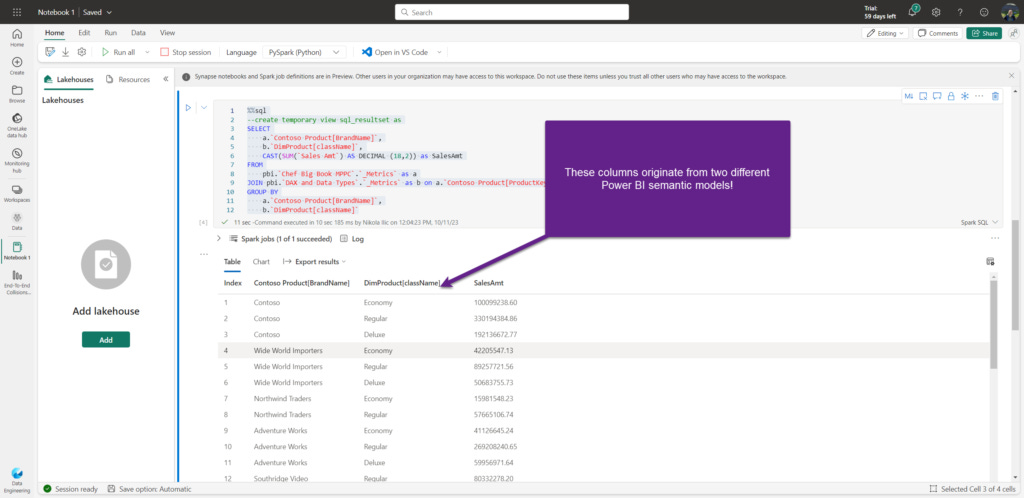Switch to the View ribbon tab
Image resolution: width=1024 pixels, height=498 pixels.
167,33
